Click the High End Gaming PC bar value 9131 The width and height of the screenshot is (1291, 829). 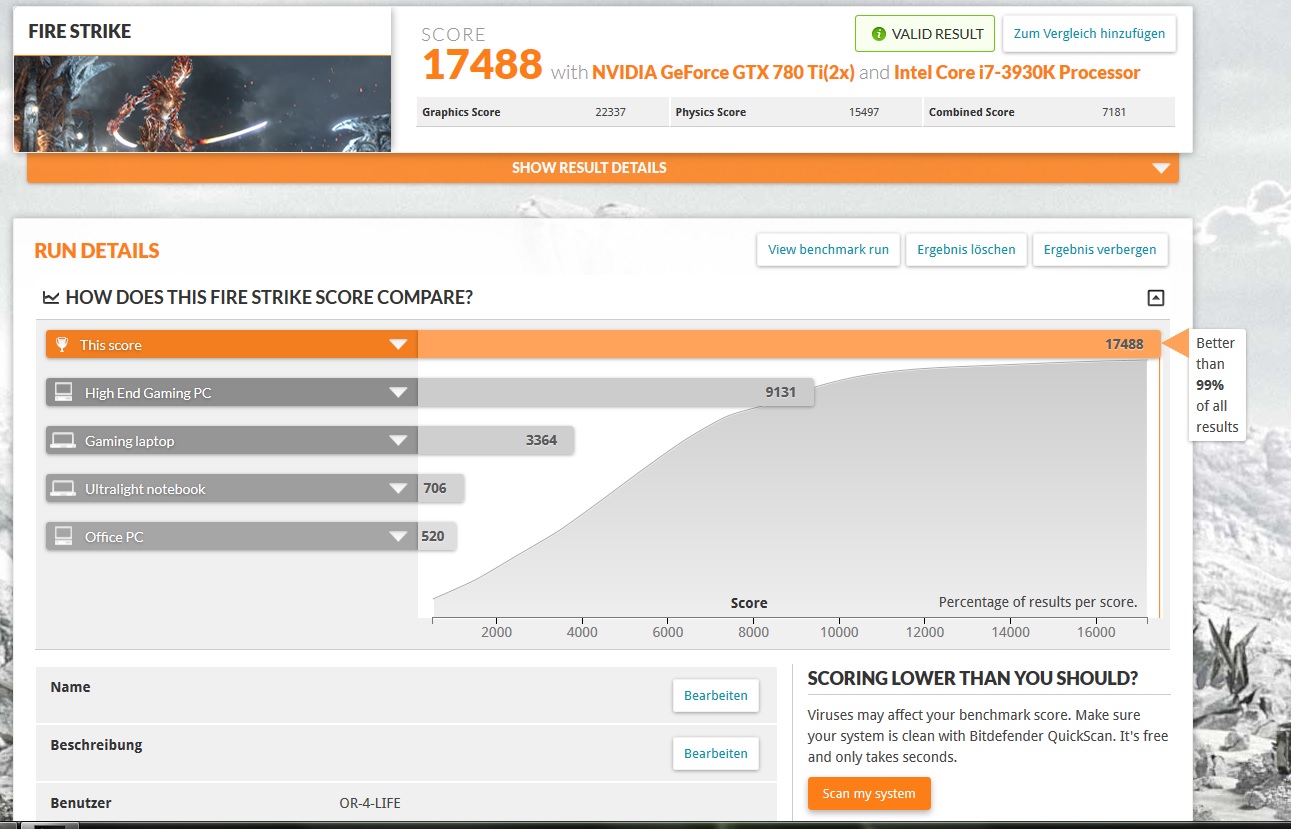pyautogui.click(x=781, y=392)
